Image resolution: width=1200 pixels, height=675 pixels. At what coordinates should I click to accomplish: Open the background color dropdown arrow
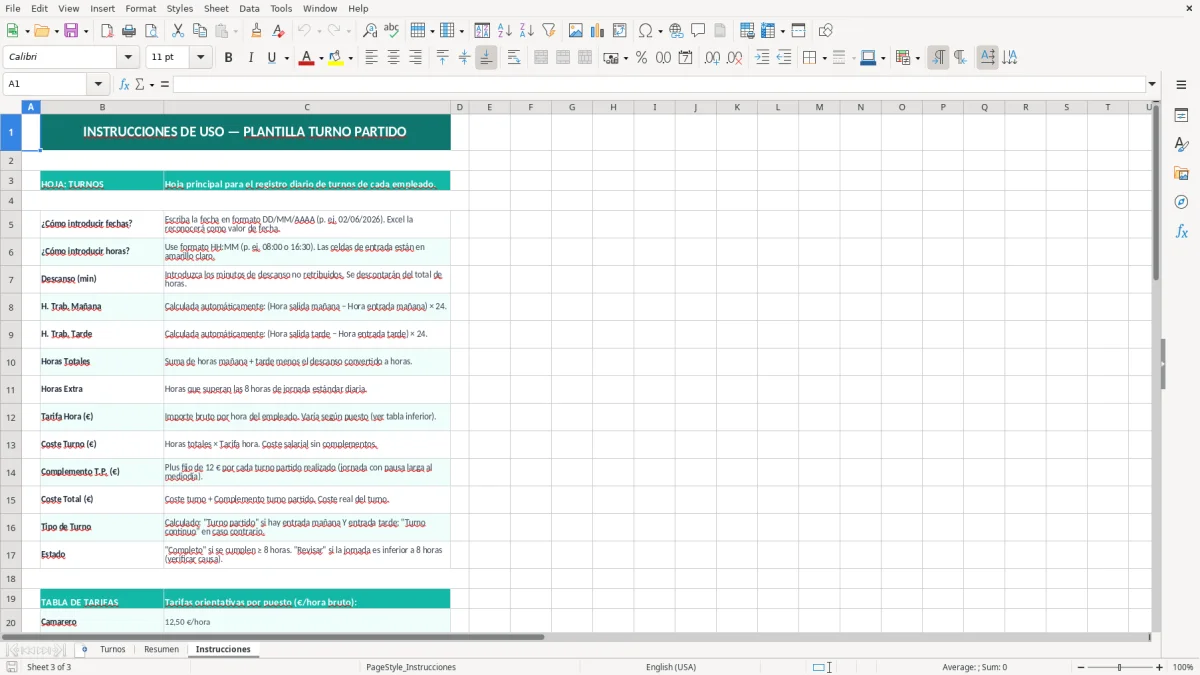coord(350,58)
